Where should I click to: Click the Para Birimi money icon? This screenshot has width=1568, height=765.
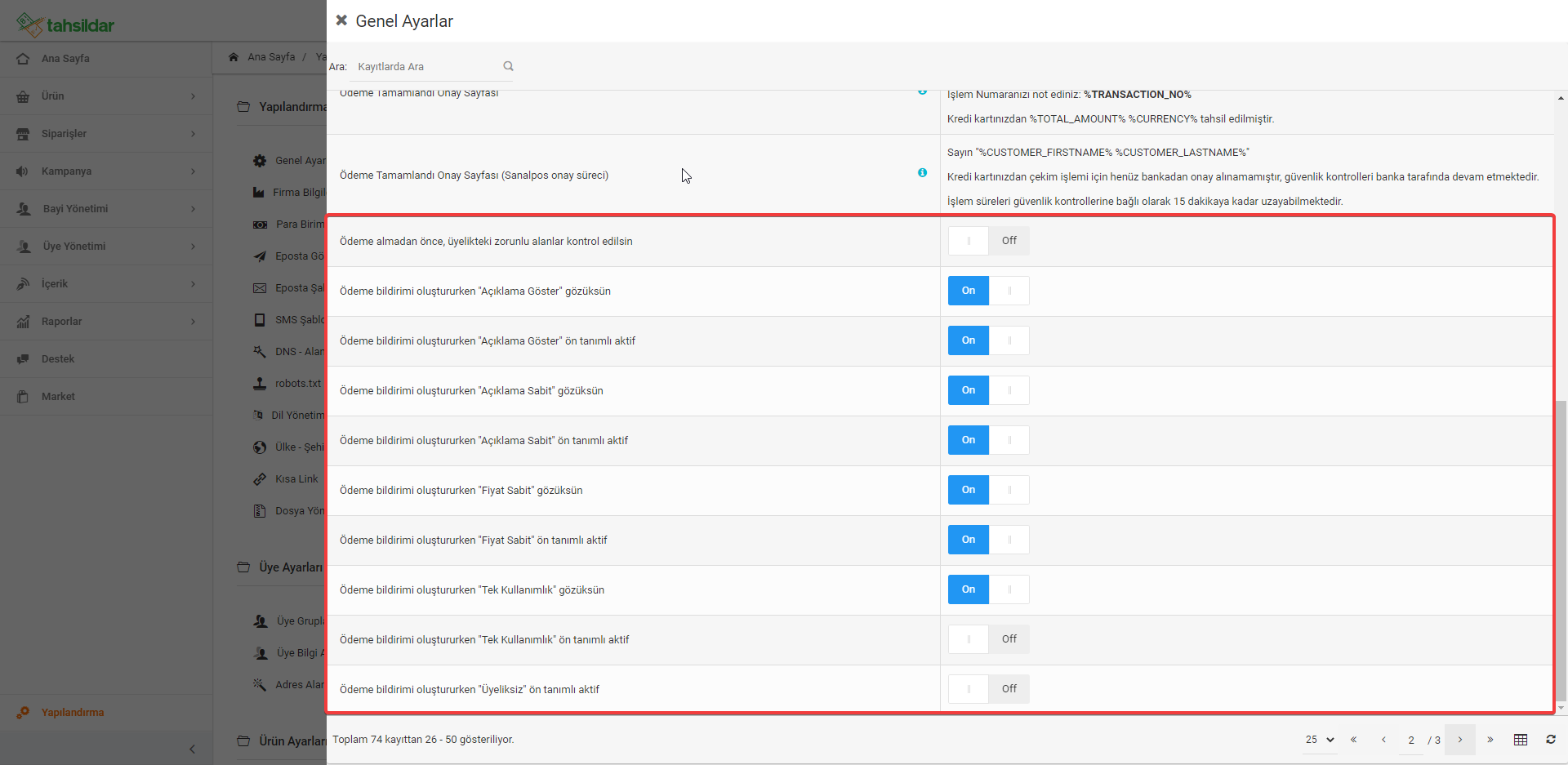[260, 225]
